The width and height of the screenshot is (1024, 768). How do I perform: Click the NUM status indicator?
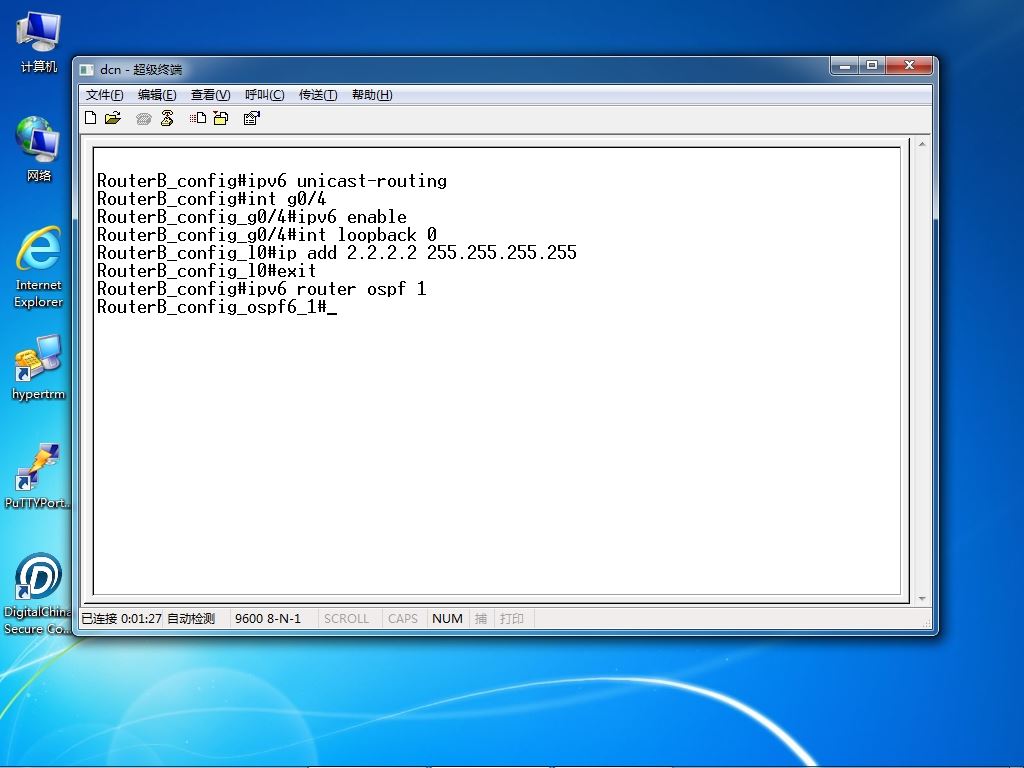[447, 618]
